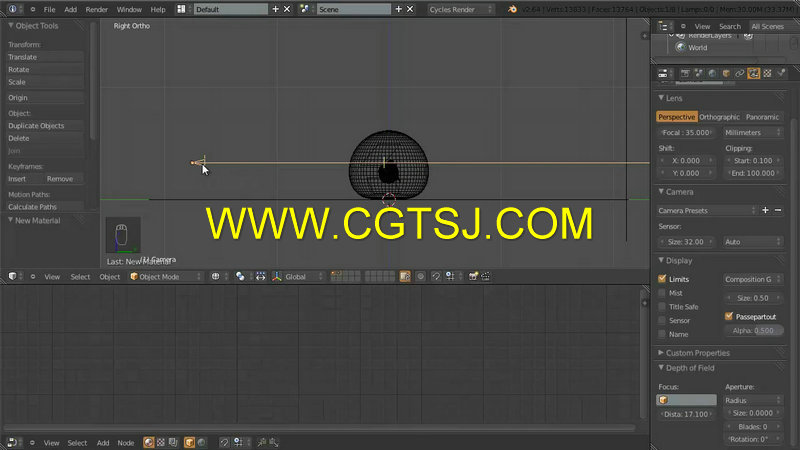Click Calculate Paths button
Viewport: 800px width, 450px height.
[45, 207]
